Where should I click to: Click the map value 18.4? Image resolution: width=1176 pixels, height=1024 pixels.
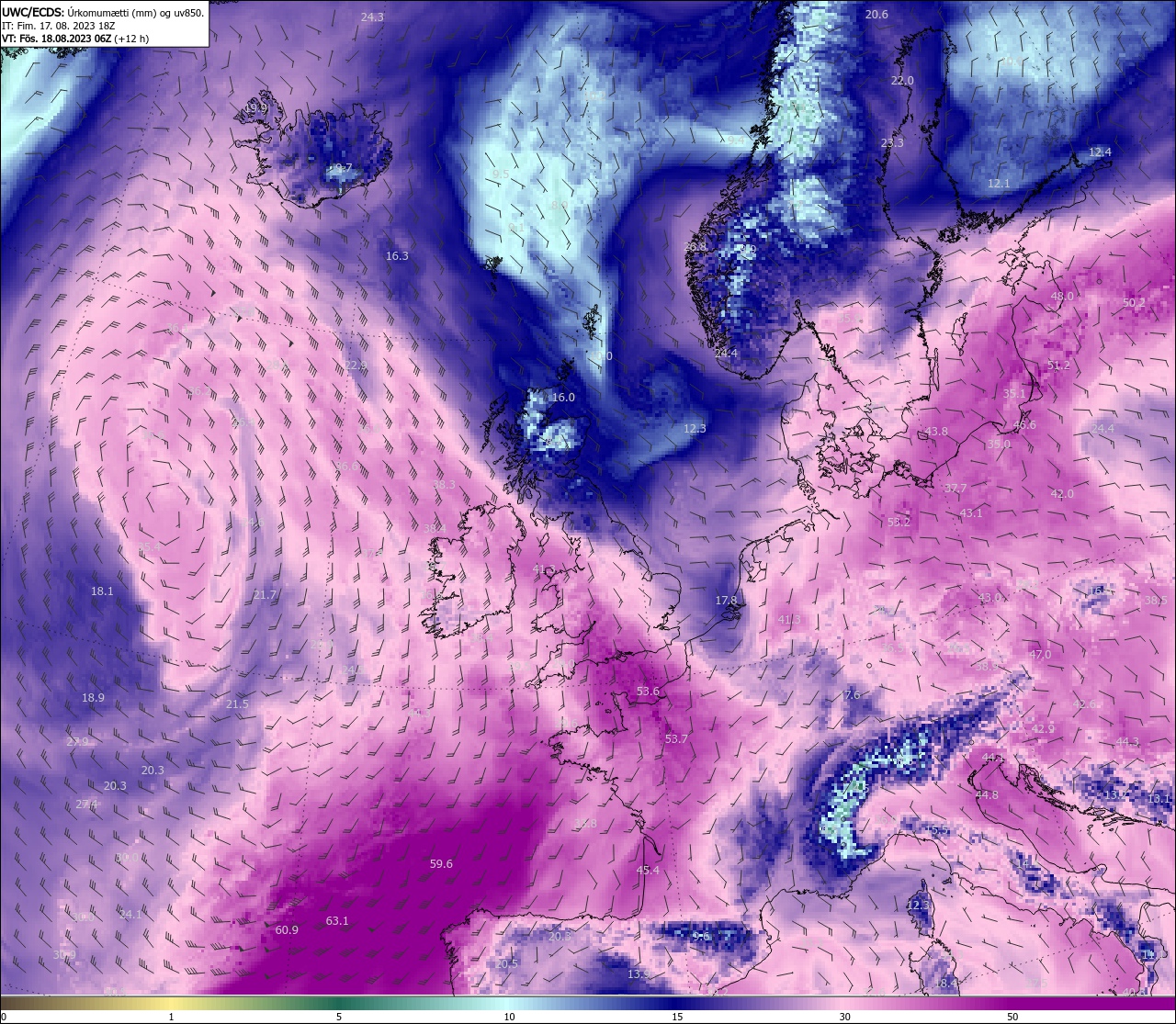point(945,984)
